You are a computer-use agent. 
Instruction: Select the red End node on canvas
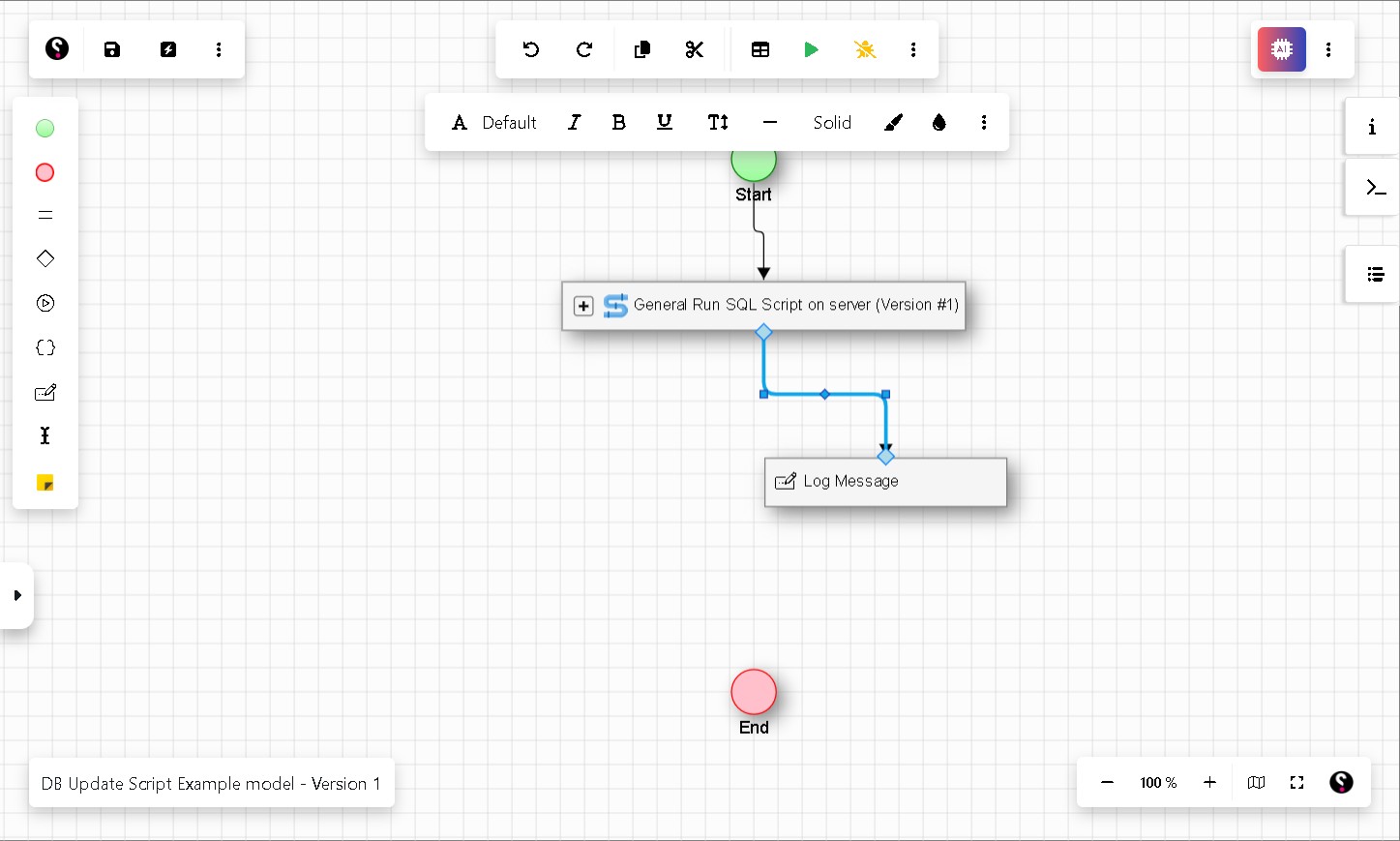point(754,692)
